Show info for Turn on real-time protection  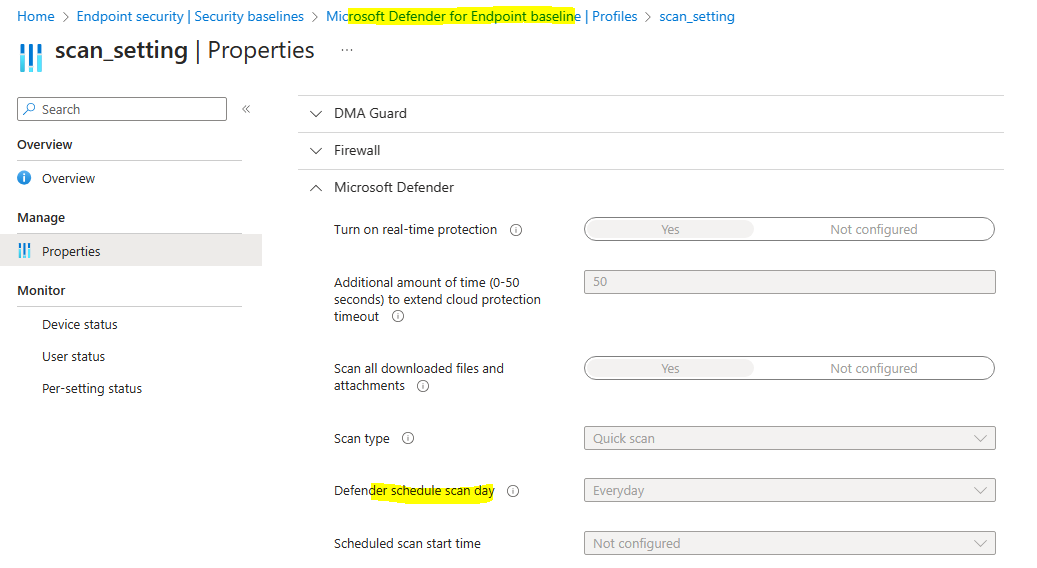tap(516, 230)
